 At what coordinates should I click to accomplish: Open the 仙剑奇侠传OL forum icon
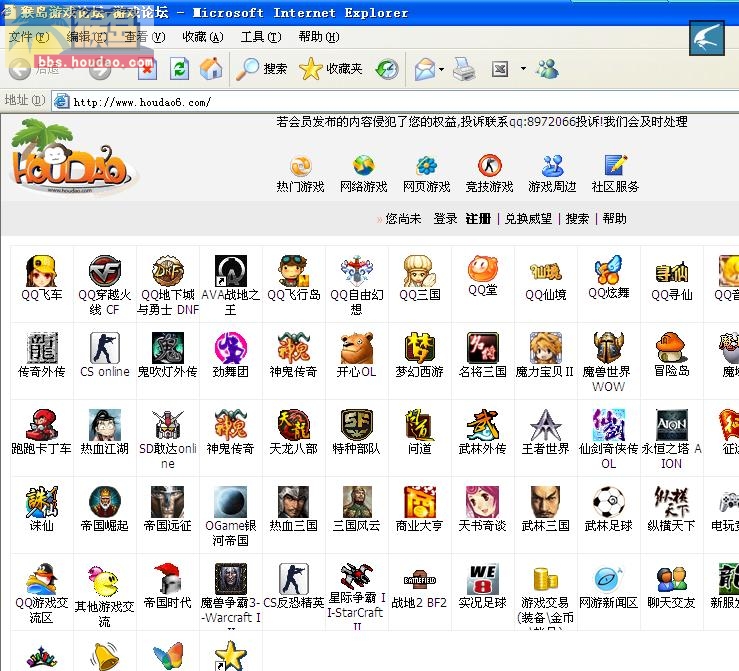[x=608, y=425]
